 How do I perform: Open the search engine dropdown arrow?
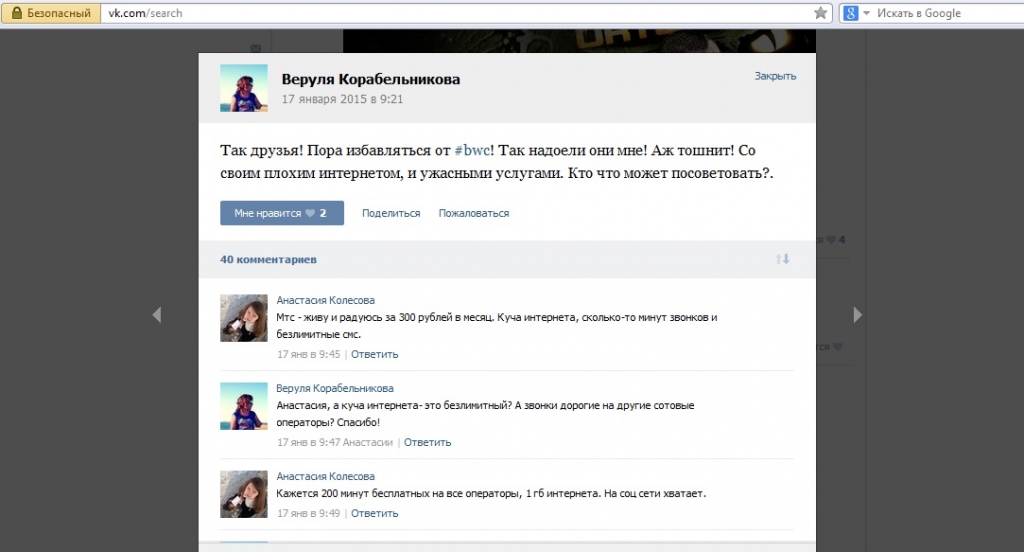click(x=866, y=13)
